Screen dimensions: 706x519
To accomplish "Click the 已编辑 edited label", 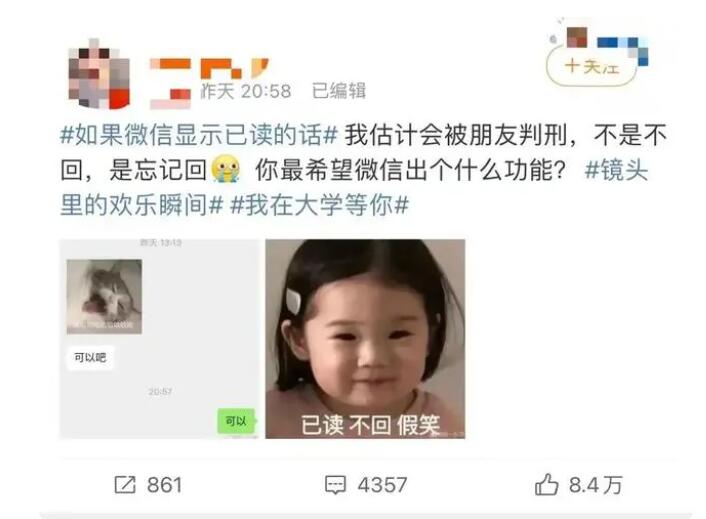I will tap(339, 91).
